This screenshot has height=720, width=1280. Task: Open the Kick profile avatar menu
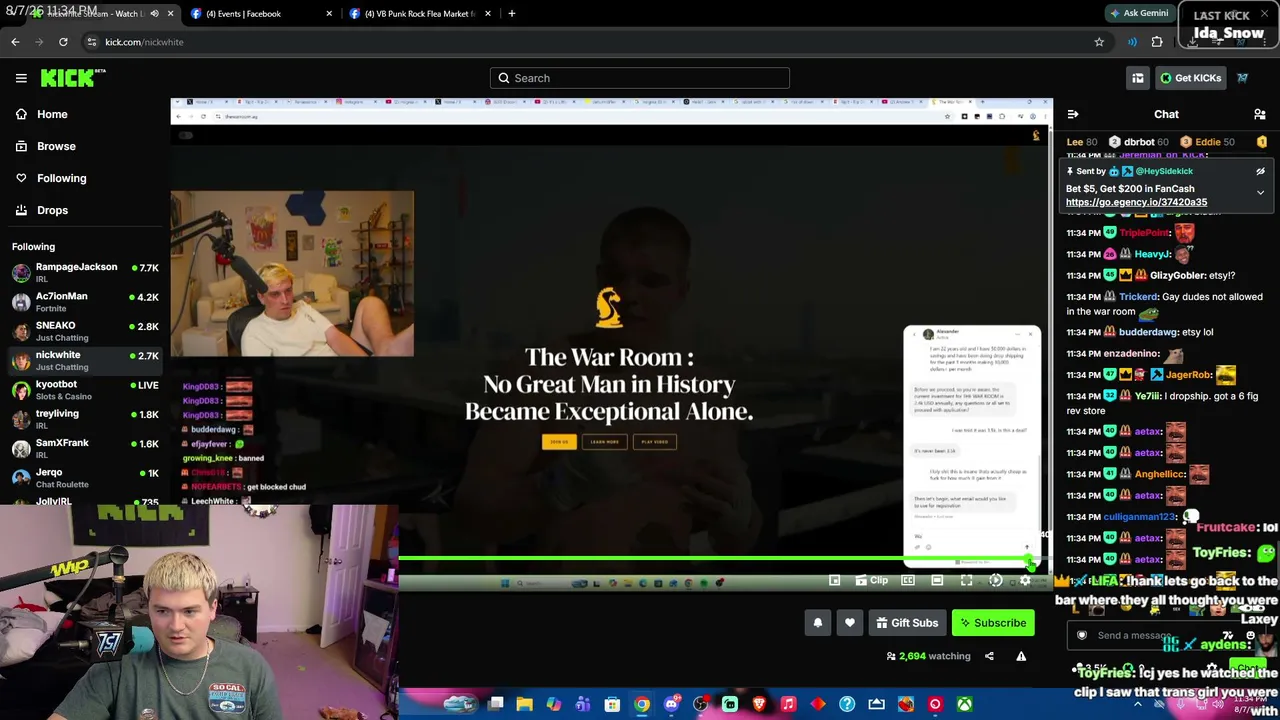click(x=1242, y=78)
